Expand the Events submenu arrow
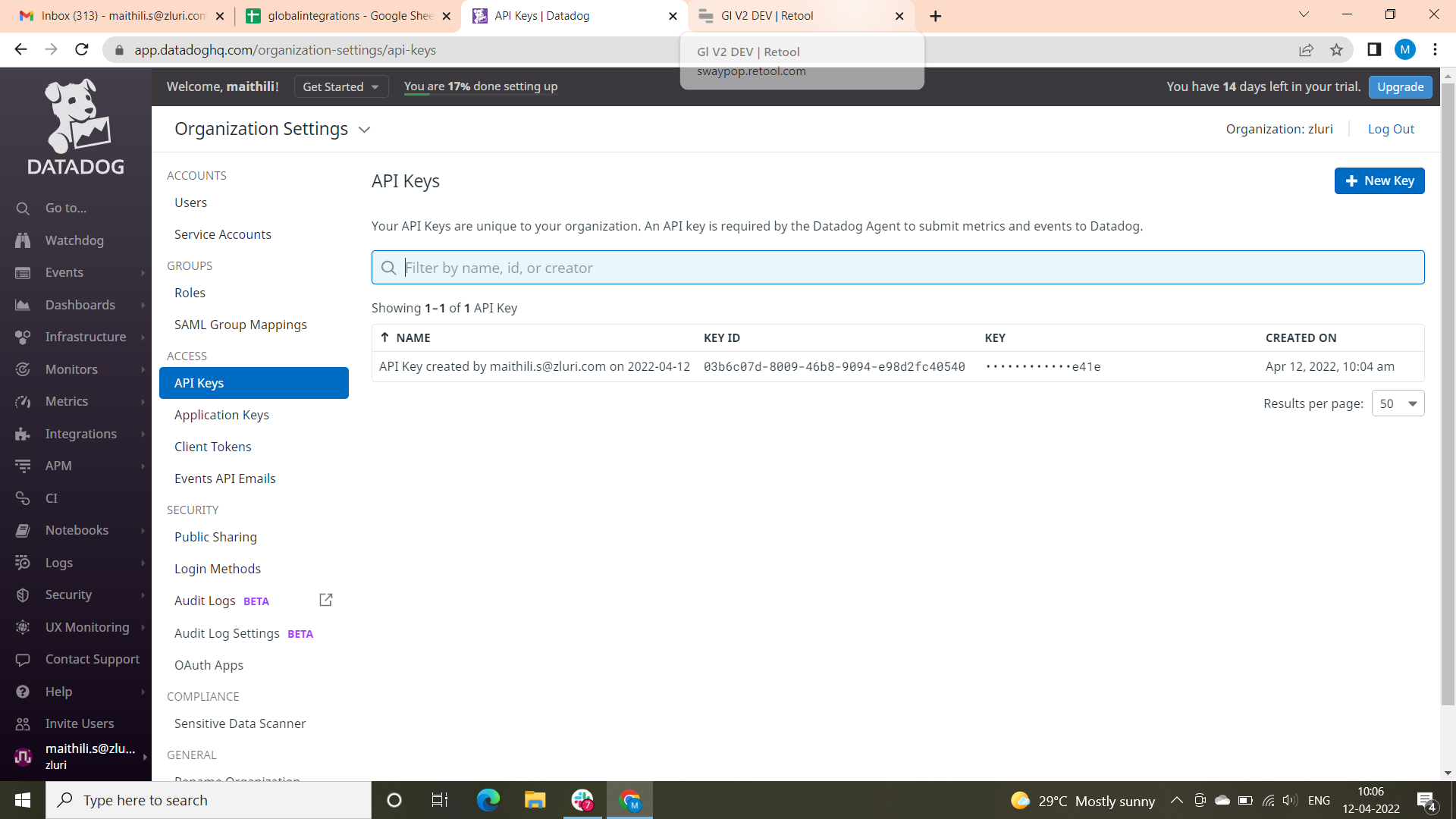Image resolution: width=1456 pixels, height=819 pixels. point(143,273)
